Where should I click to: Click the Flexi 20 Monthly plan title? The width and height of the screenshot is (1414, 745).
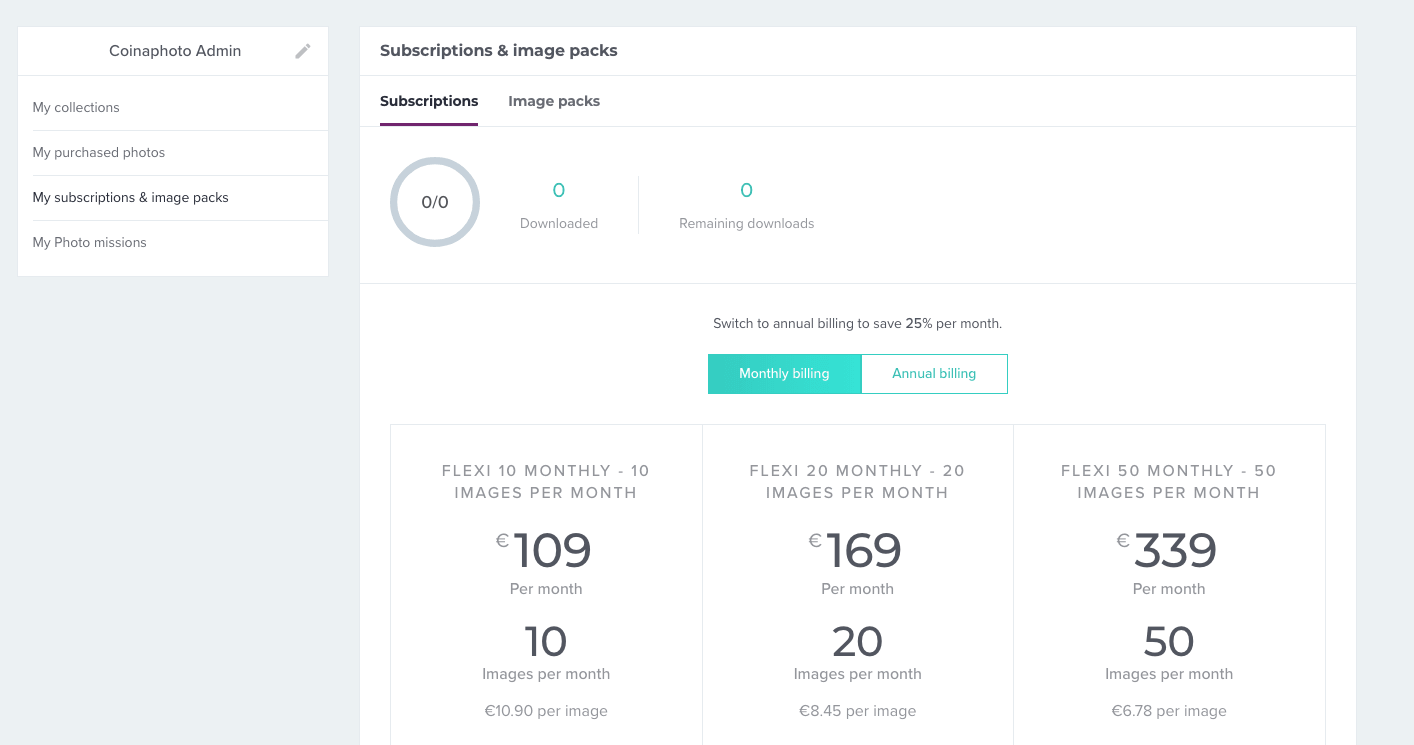tap(857, 481)
